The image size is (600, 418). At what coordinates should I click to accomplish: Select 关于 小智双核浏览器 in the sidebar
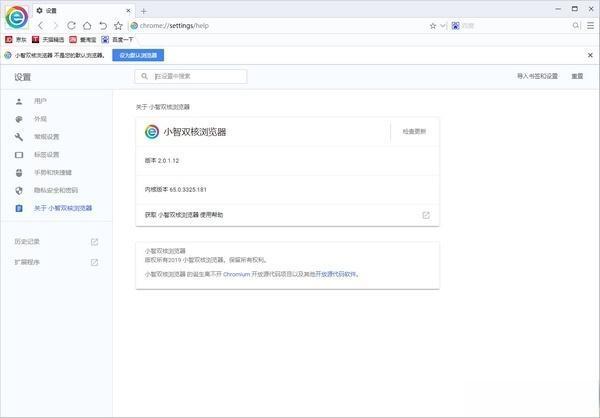pos(57,208)
